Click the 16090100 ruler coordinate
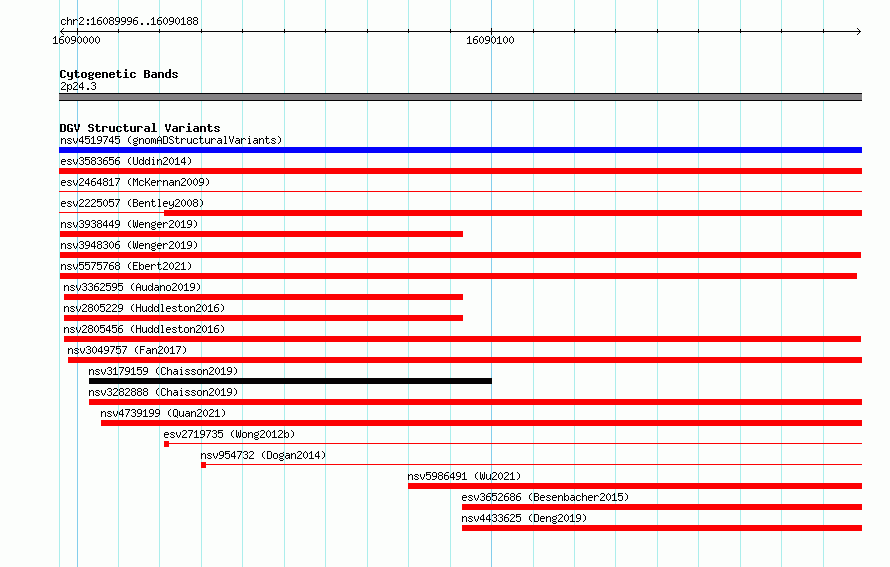This screenshot has width=890, height=567. (490, 40)
